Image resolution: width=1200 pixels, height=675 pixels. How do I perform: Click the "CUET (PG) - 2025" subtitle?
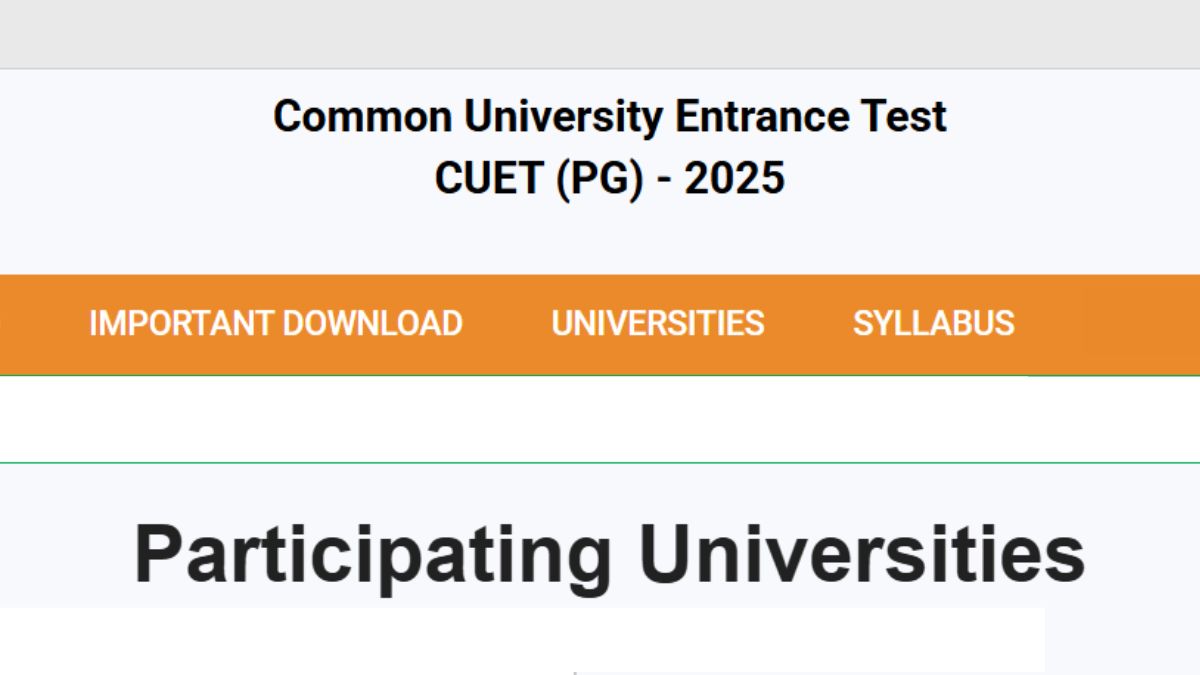609,178
